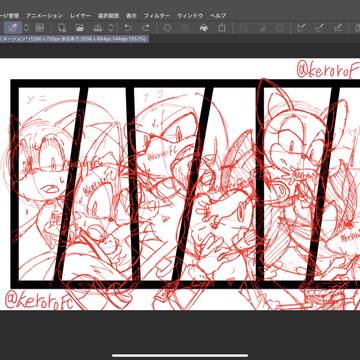Open the 表示 menu
The height and width of the screenshot is (360, 360).
(x=131, y=16)
